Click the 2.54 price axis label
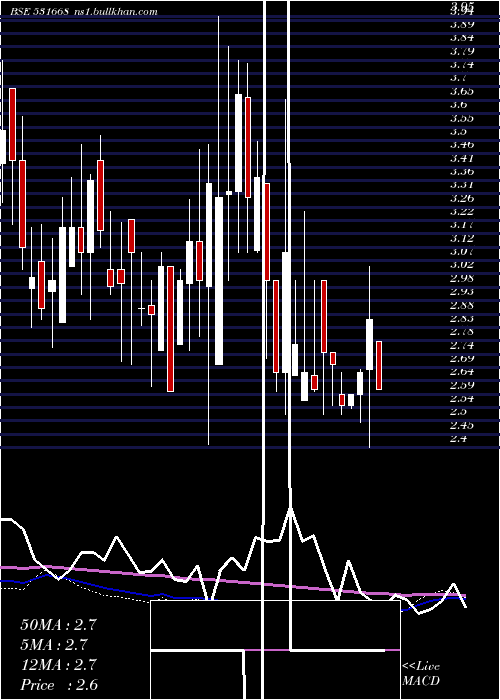This screenshot has height=700, width=500. tap(462, 398)
